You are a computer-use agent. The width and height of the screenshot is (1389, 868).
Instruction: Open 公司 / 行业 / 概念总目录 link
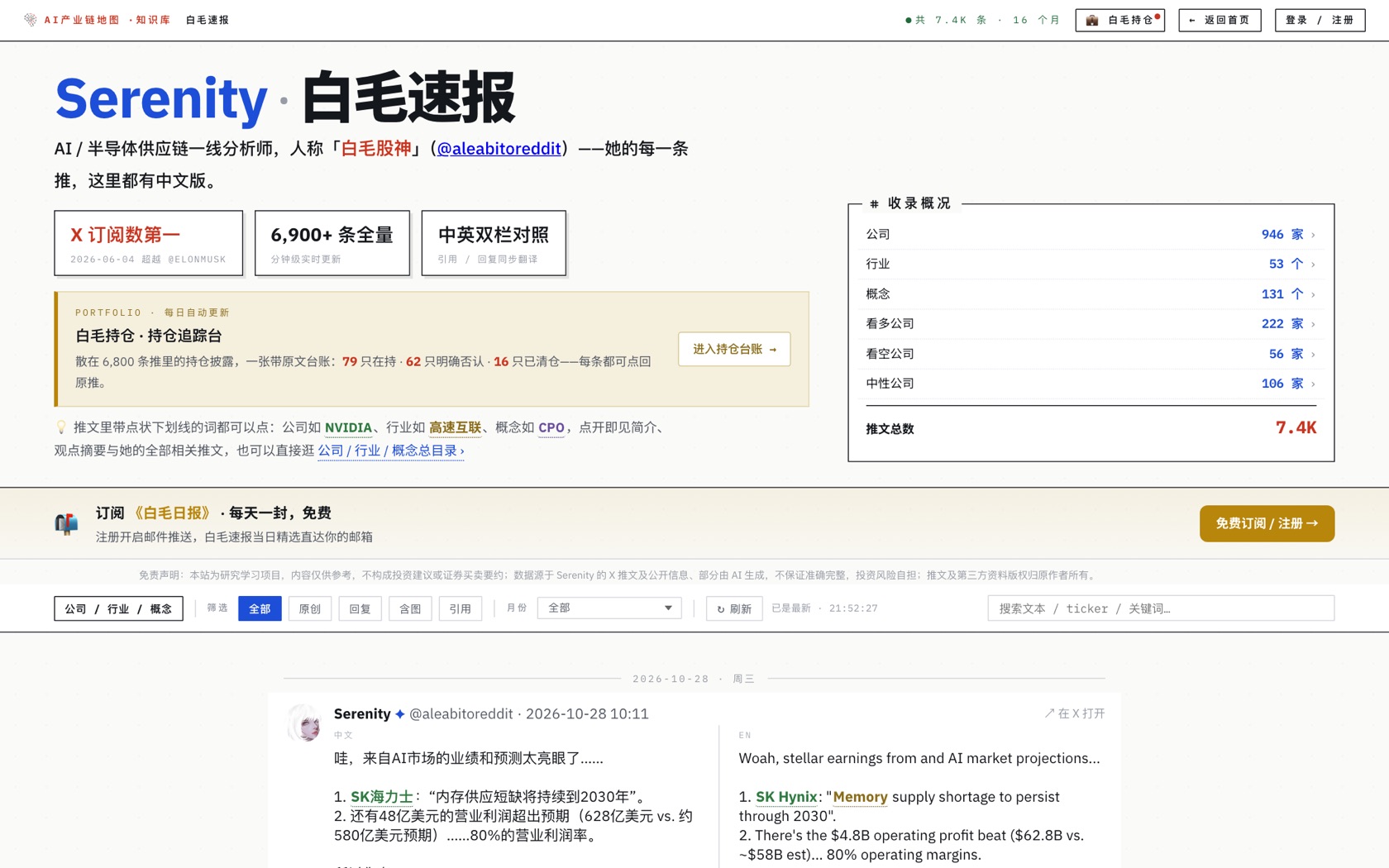[x=391, y=451]
